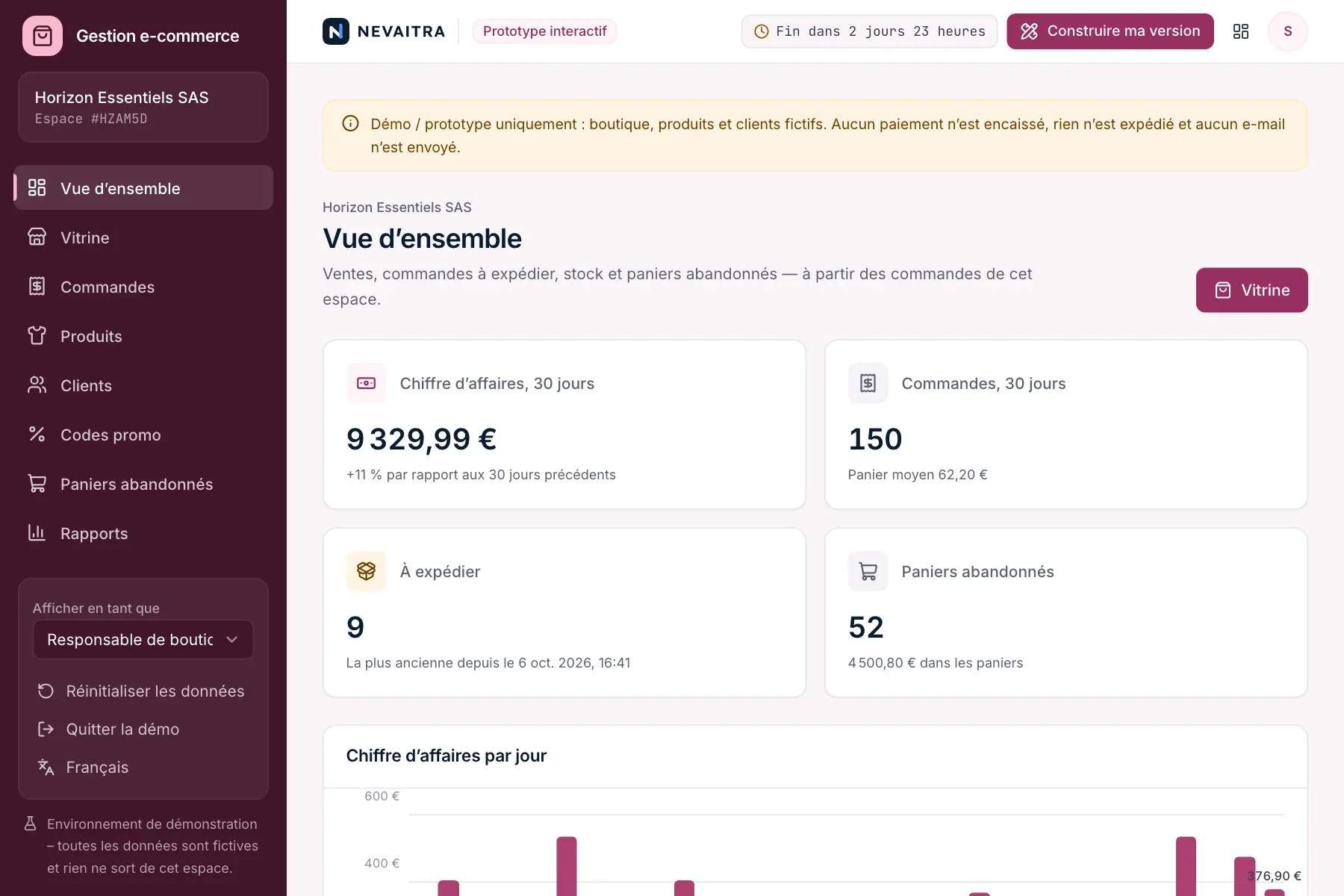
Task: Open the user avatar "S"
Action: 1288,31
